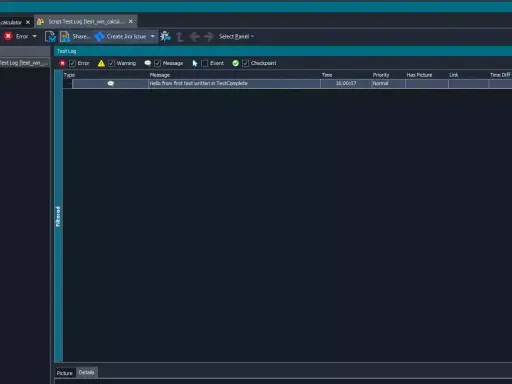
Task: Close the Script Test Log tab
Action: (131, 22)
